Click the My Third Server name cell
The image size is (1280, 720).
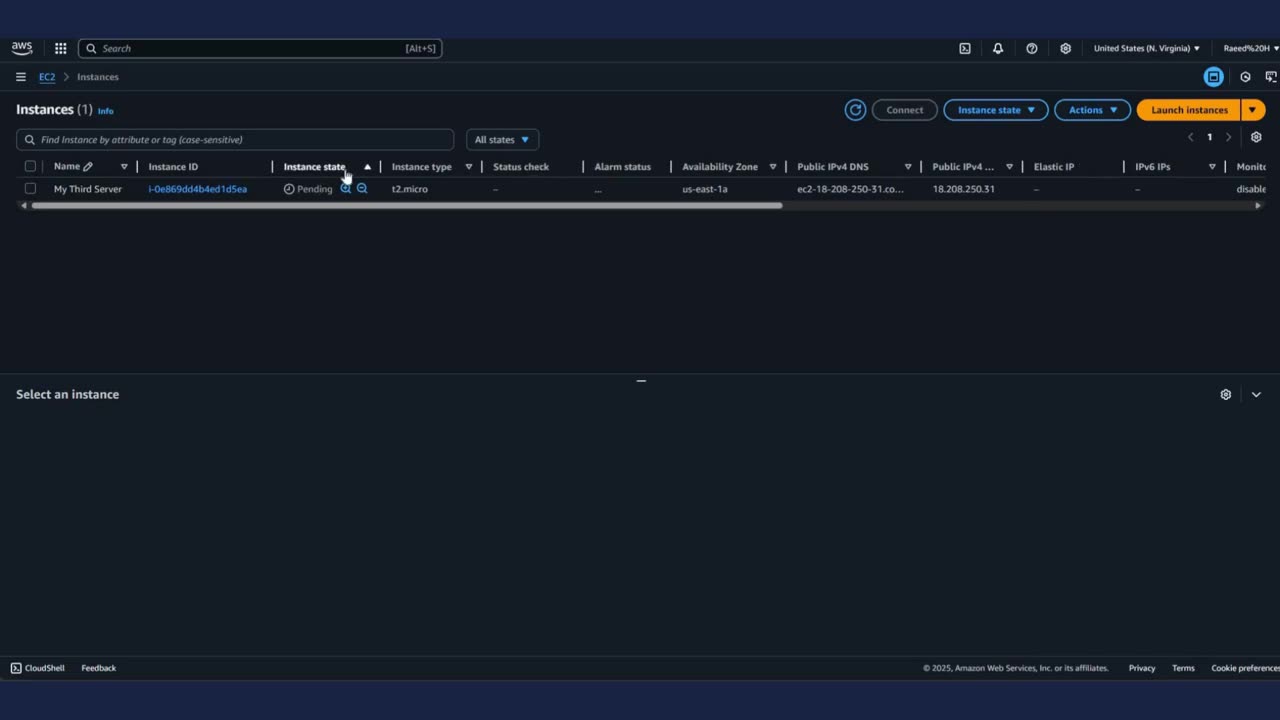point(88,189)
